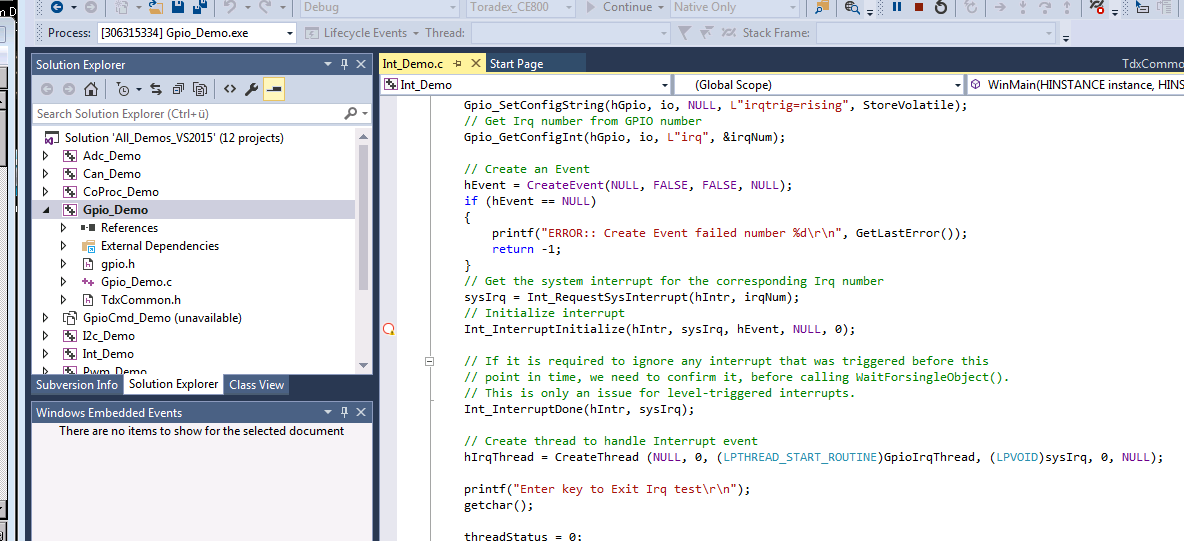Collapse the Gpio_Demo project node

[45, 210]
